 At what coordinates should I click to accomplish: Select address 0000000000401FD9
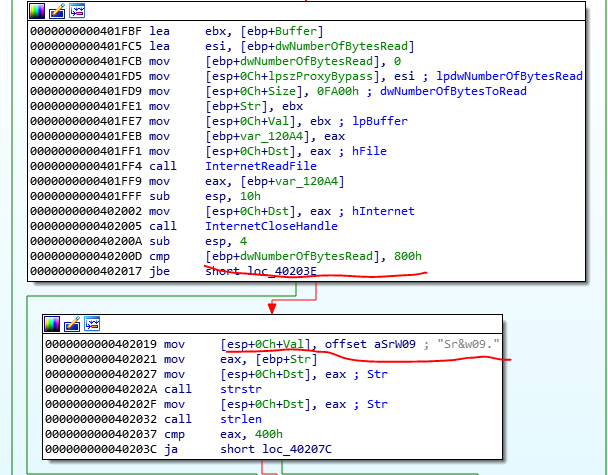click(86, 91)
